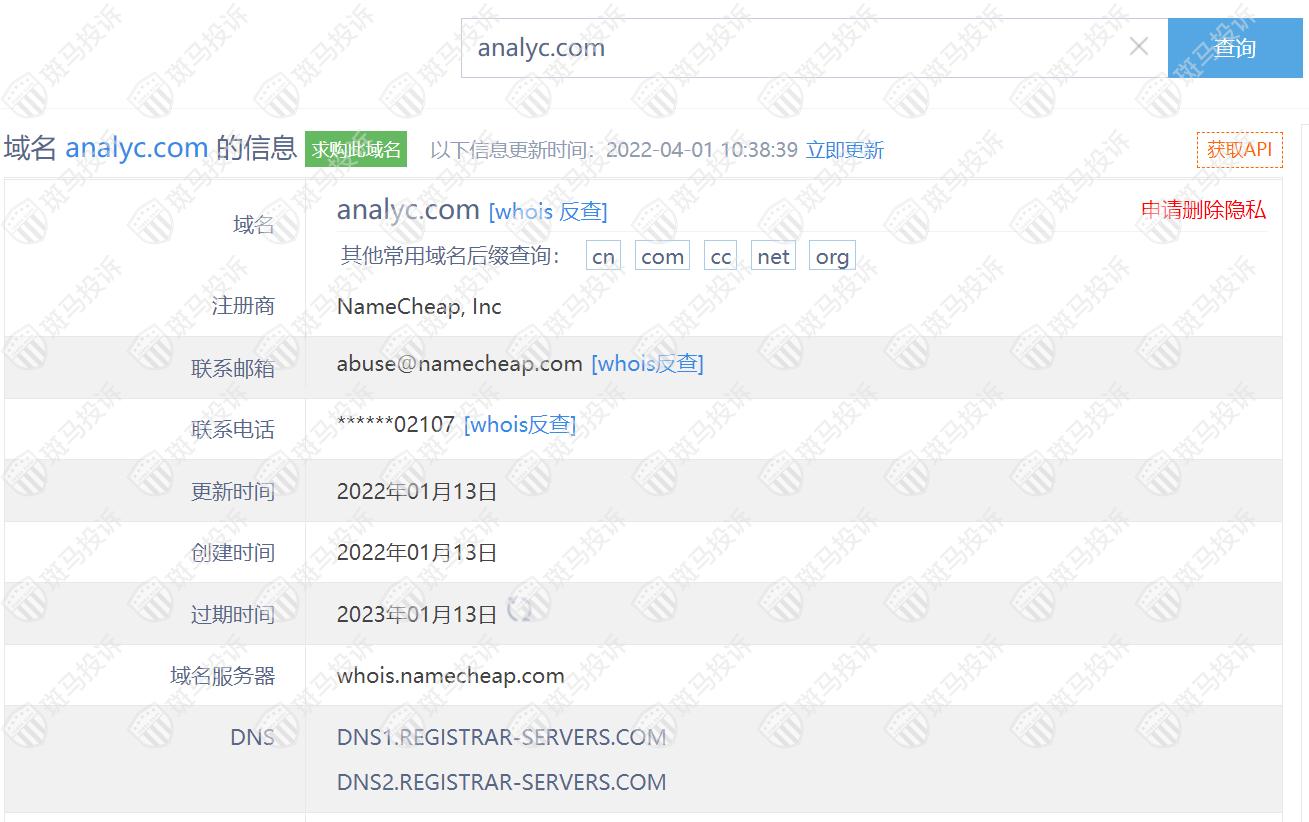Viewport: 1309px width, 822px height.
Task: Open whois反查 link beside phone number
Action: point(520,424)
